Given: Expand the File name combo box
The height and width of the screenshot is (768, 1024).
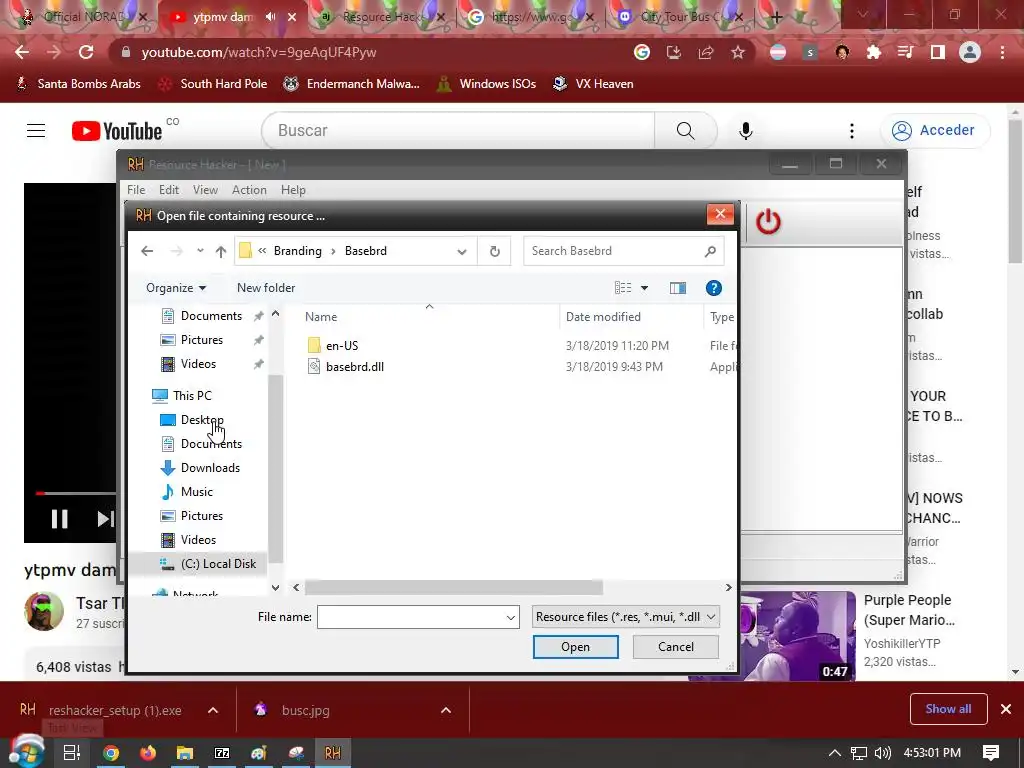Looking at the screenshot, I should coord(511,617).
